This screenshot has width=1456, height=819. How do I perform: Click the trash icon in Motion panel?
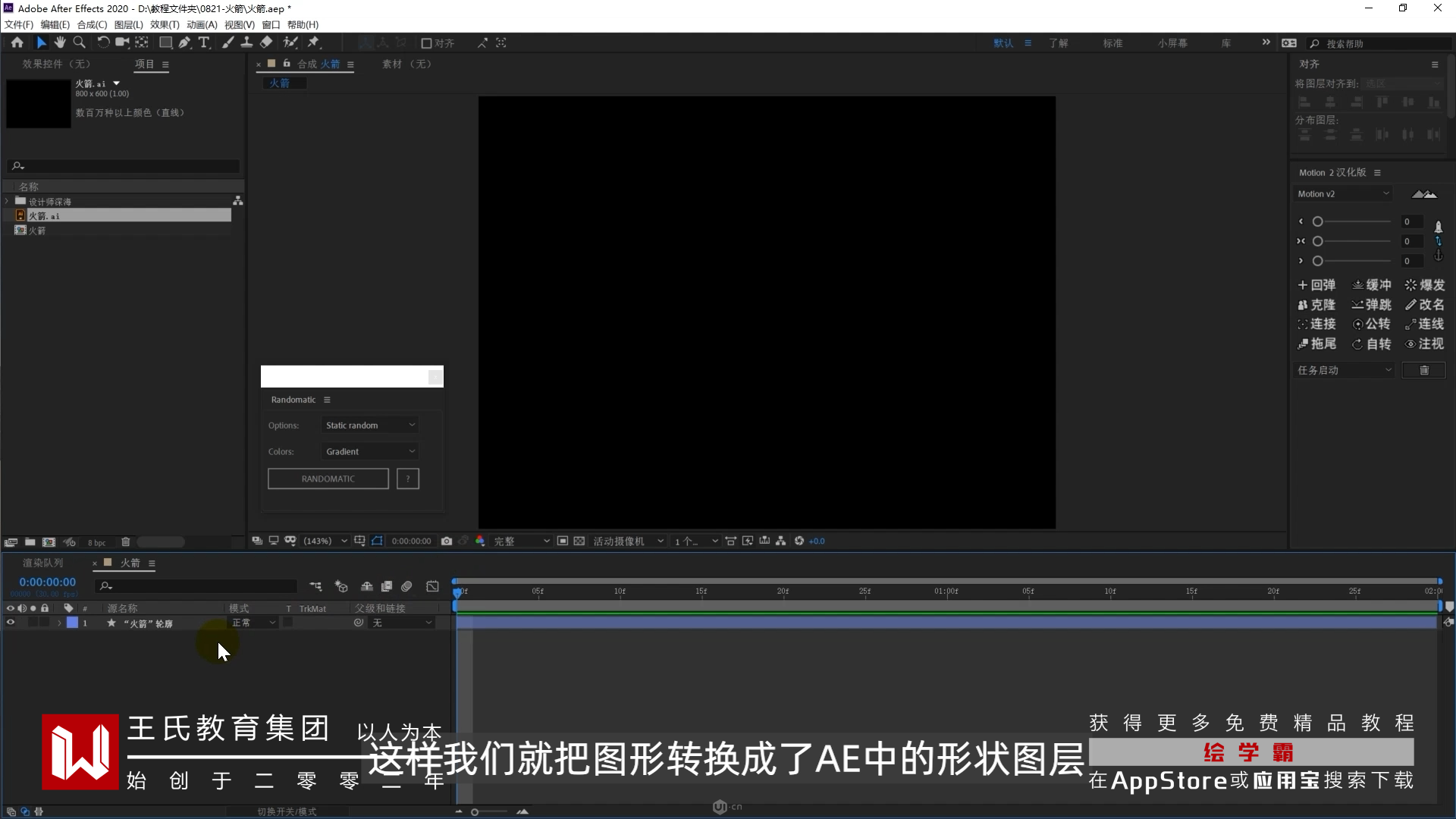(1423, 371)
